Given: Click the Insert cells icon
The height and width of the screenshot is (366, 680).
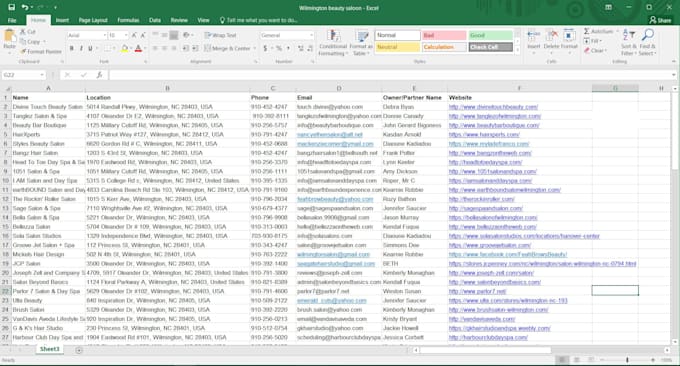Looking at the screenshot, I should pyautogui.click(x=533, y=36).
